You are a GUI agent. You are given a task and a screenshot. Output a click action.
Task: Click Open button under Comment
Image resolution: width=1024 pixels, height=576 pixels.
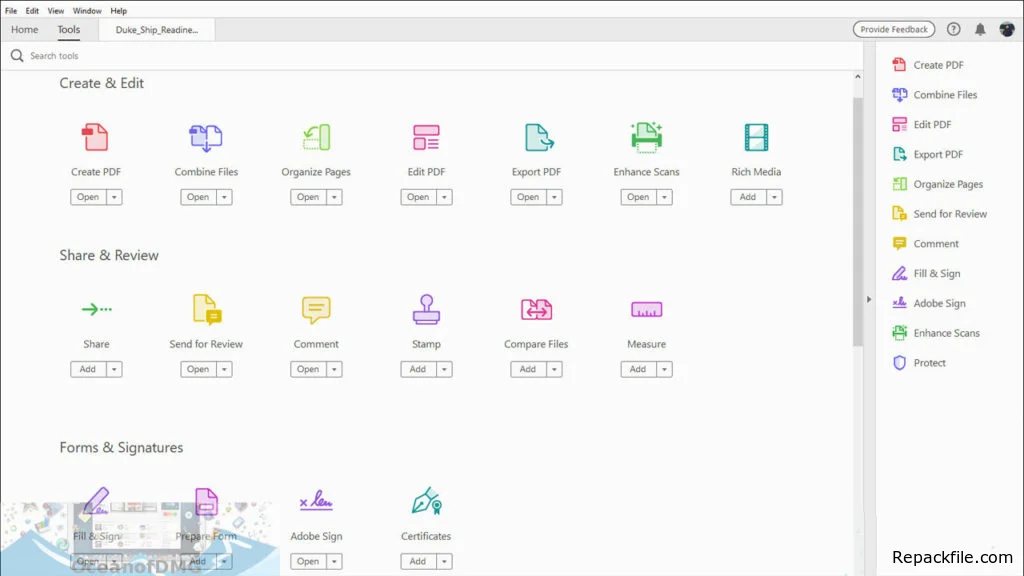(x=308, y=370)
